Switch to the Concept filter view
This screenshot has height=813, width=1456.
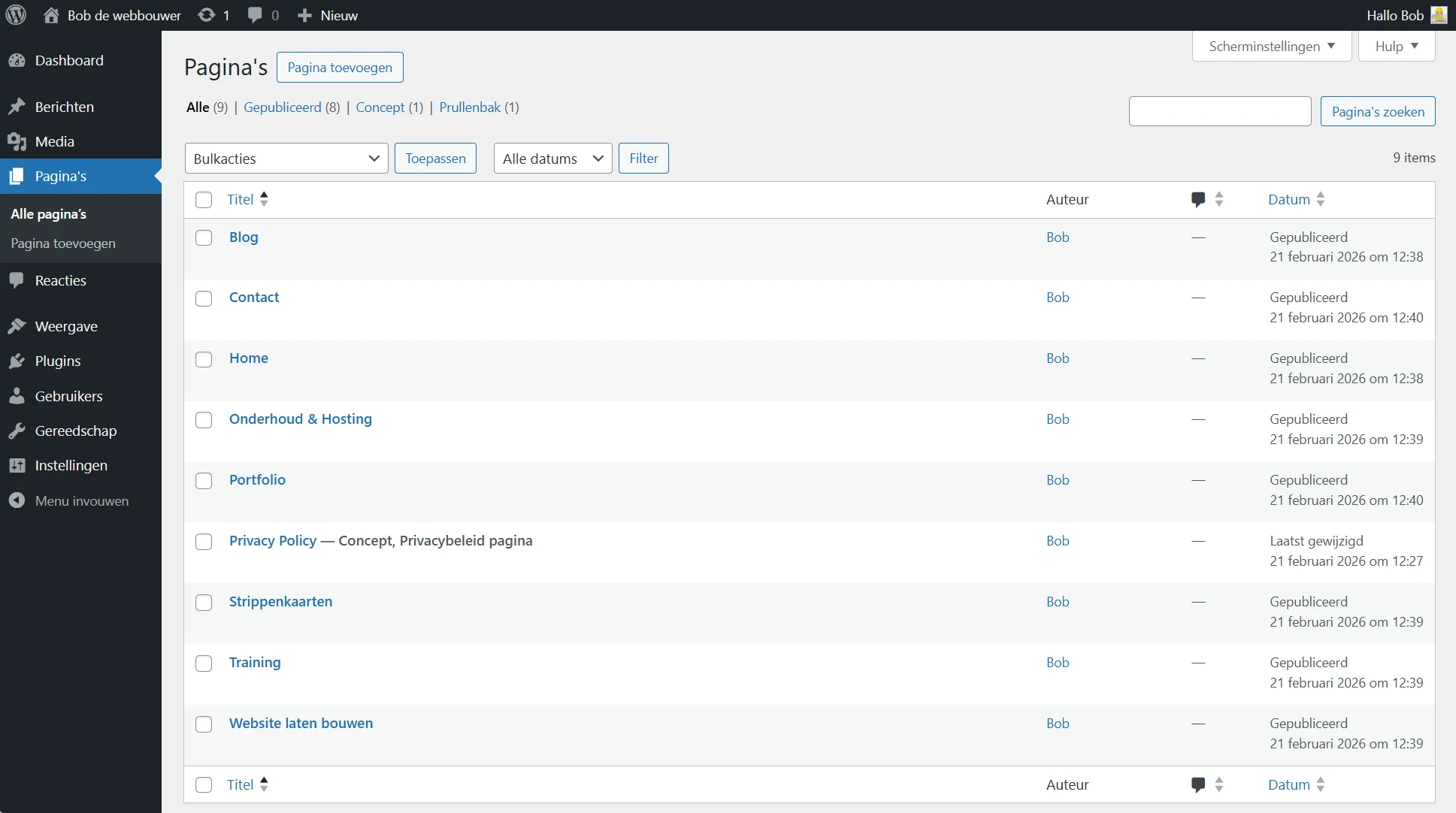pyautogui.click(x=380, y=107)
